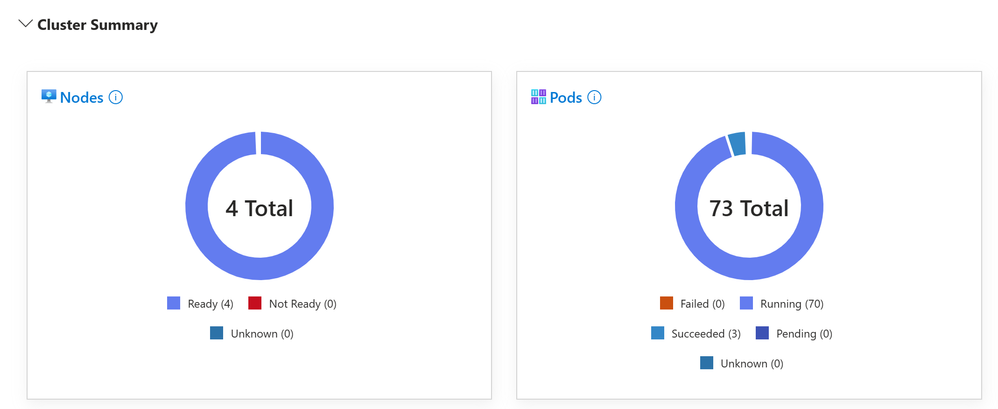Image resolution: width=998 pixels, height=409 pixels.
Task: Click the info icon beside Pods
Action: 594,98
